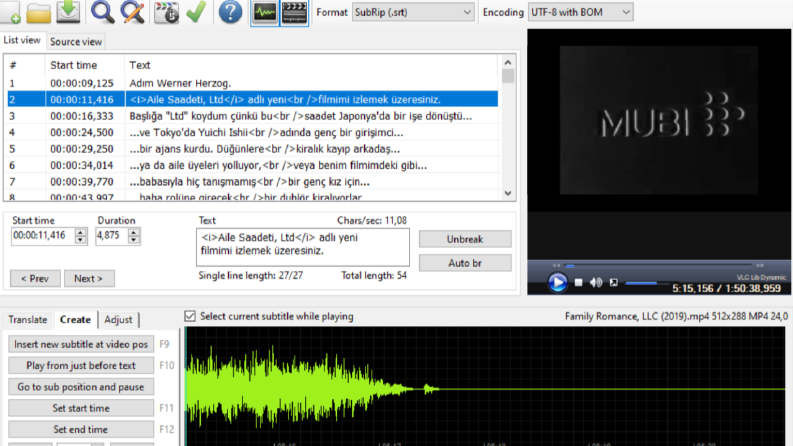The height and width of the screenshot is (446, 793).
Task: Click subtitle list scrollbar up arrow
Action: (x=508, y=62)
